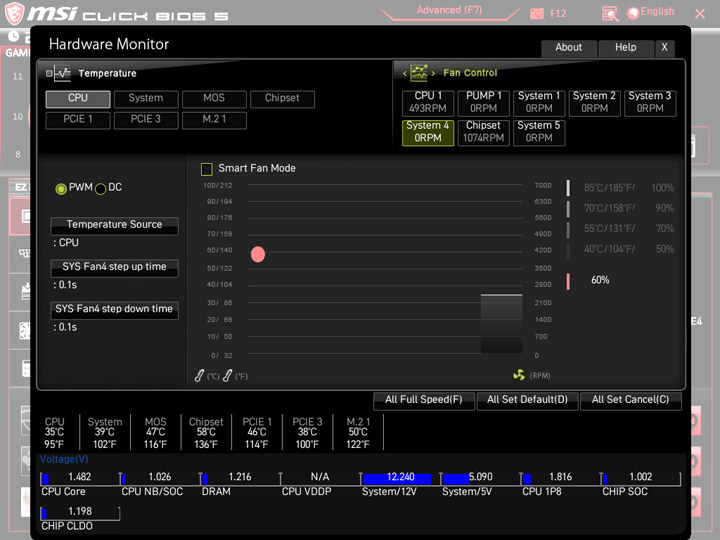
Task: Click the 55°C/131°F 70% threshold bar
Action: (568, 229)
